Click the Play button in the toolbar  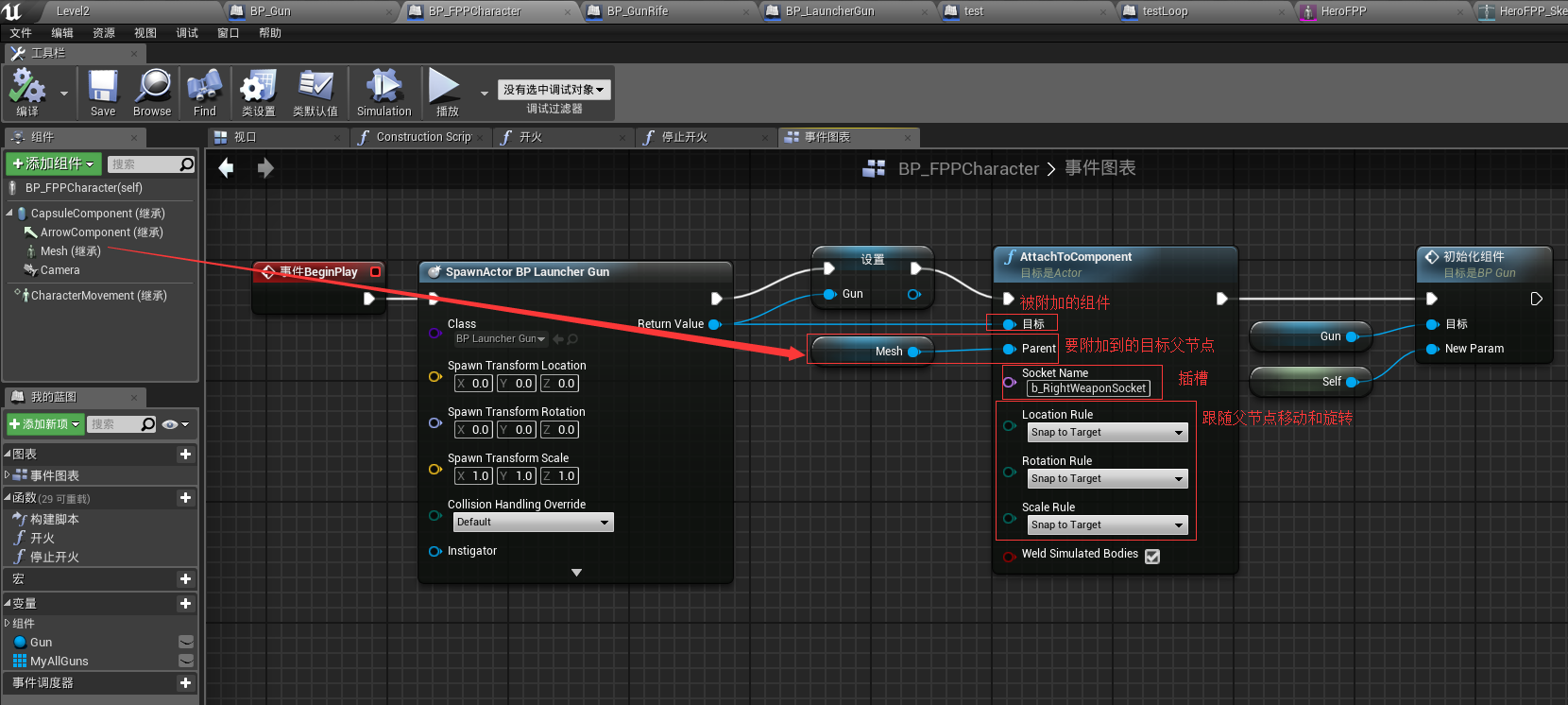pyautogui.click(x=444, y=87)
